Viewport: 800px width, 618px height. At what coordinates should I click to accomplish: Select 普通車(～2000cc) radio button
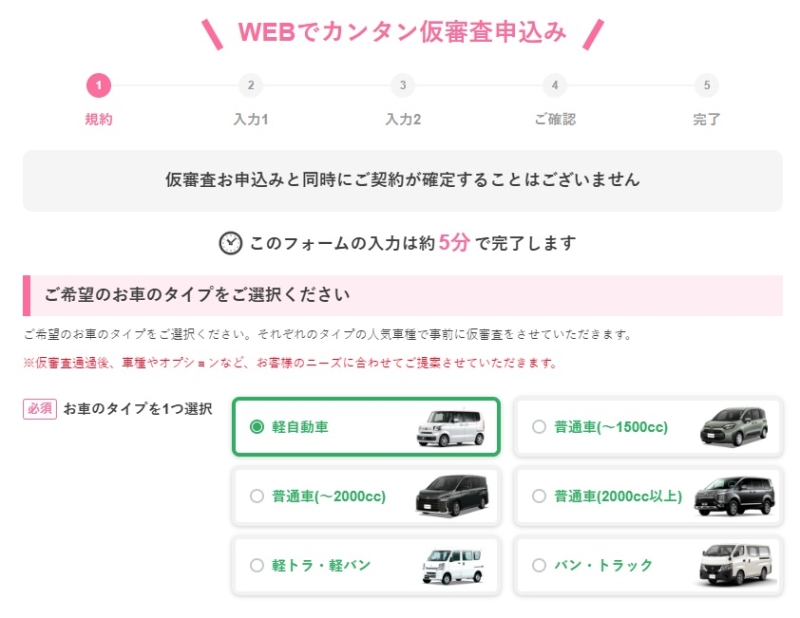pos(257,496)
